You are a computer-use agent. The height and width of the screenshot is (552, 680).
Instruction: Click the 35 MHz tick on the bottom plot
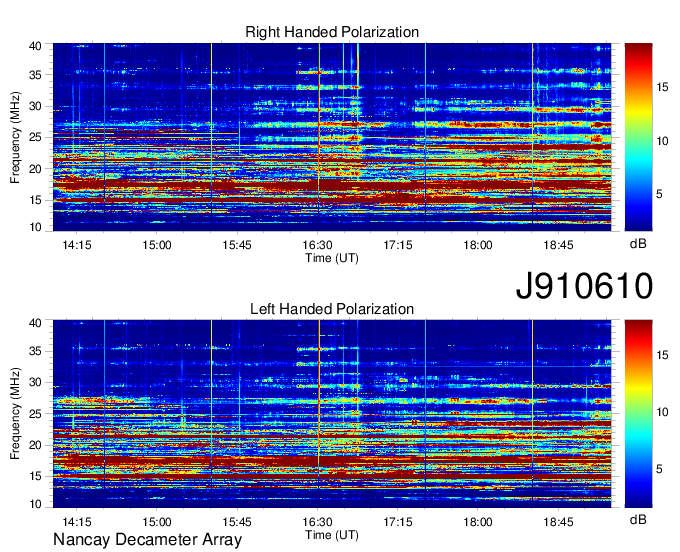[35, 351]
